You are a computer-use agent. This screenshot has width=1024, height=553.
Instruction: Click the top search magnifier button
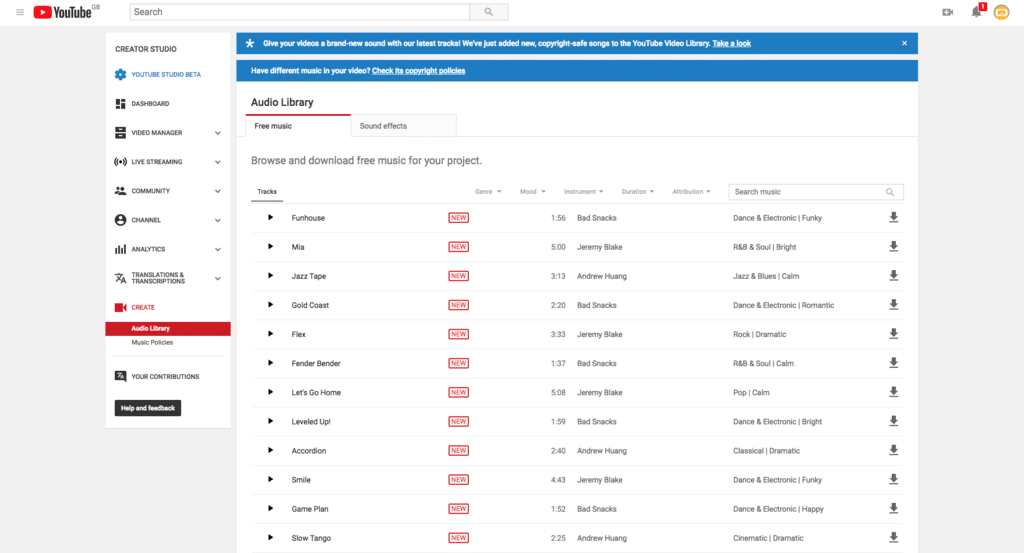point(488,12)
